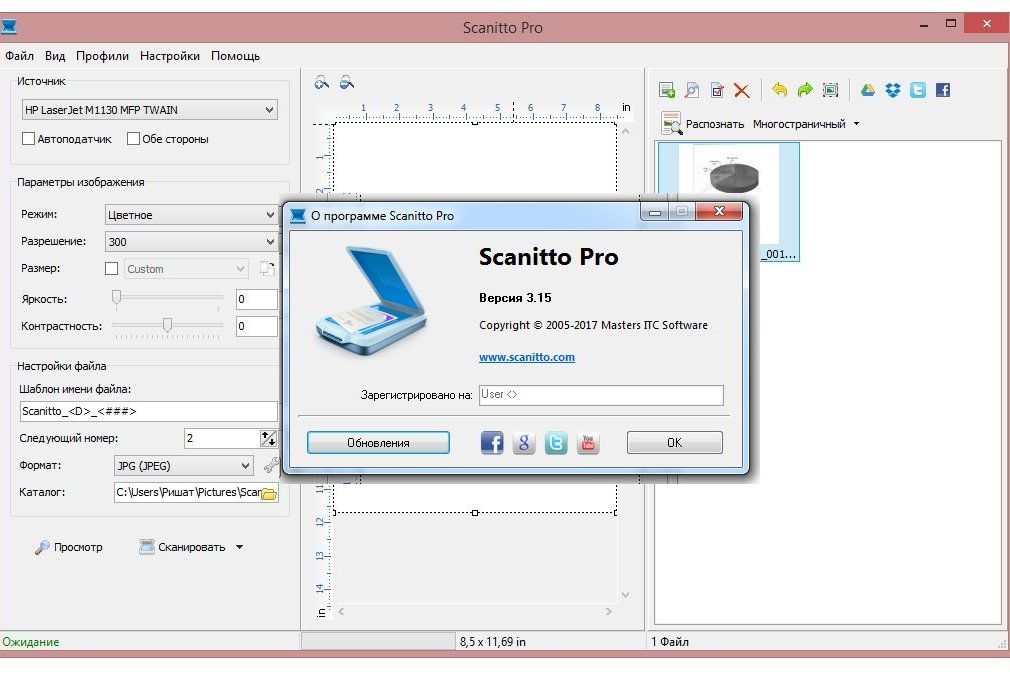Select the scanned image thumbnail

click(729, 202)
